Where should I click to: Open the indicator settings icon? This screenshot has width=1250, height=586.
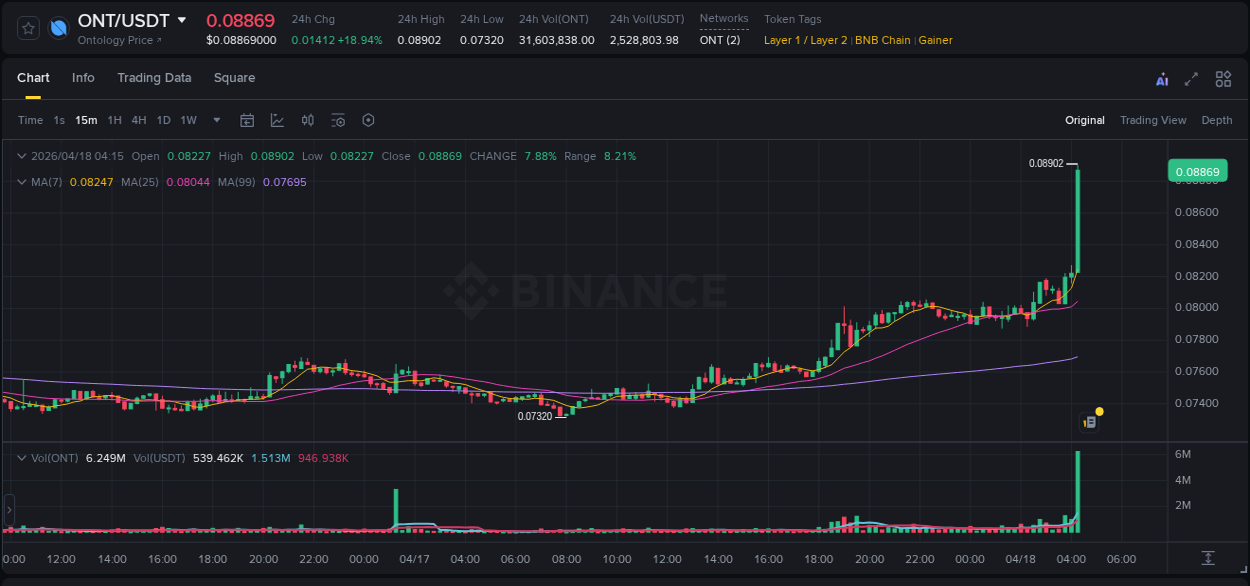click(x=338, y=120)
